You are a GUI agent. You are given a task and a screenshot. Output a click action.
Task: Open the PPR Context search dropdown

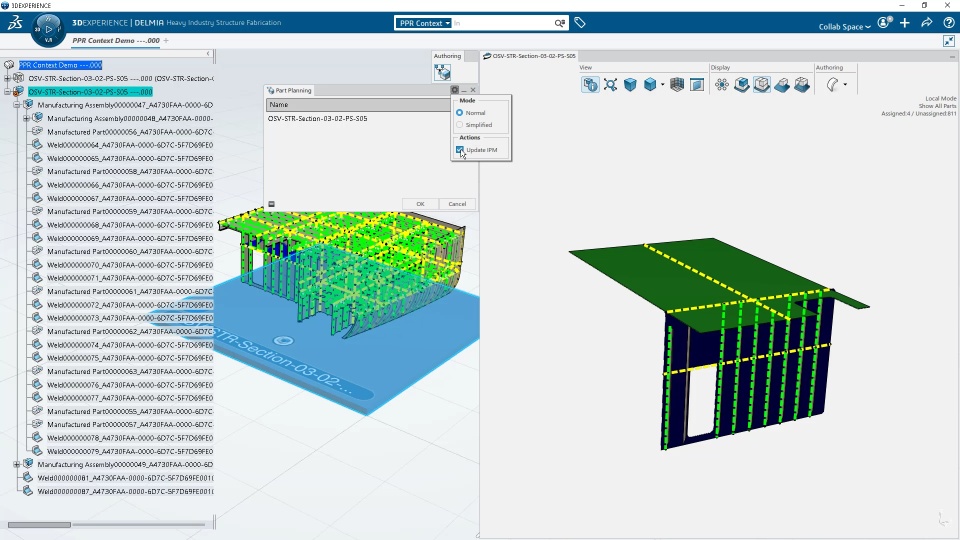click(x=423, y=23)
